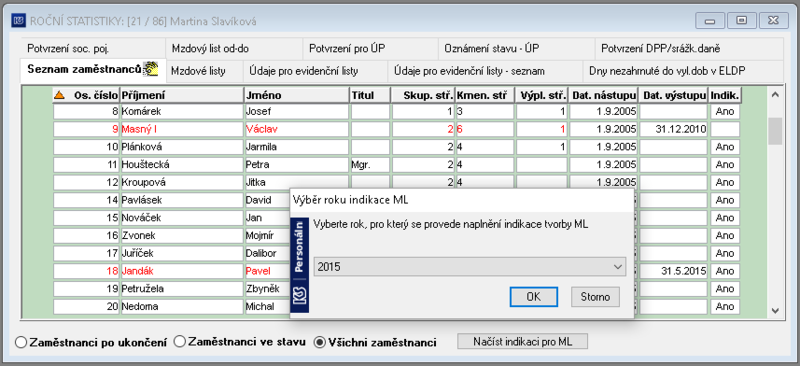Click the Indik. column header
Image resolution: width=800 pixels, height=366 pixels.
(x=724, y=95)
